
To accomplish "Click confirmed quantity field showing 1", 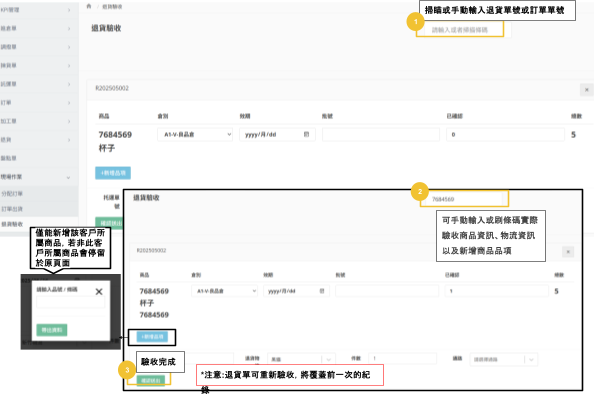I will pyautogui.click(x=497, y=291).
